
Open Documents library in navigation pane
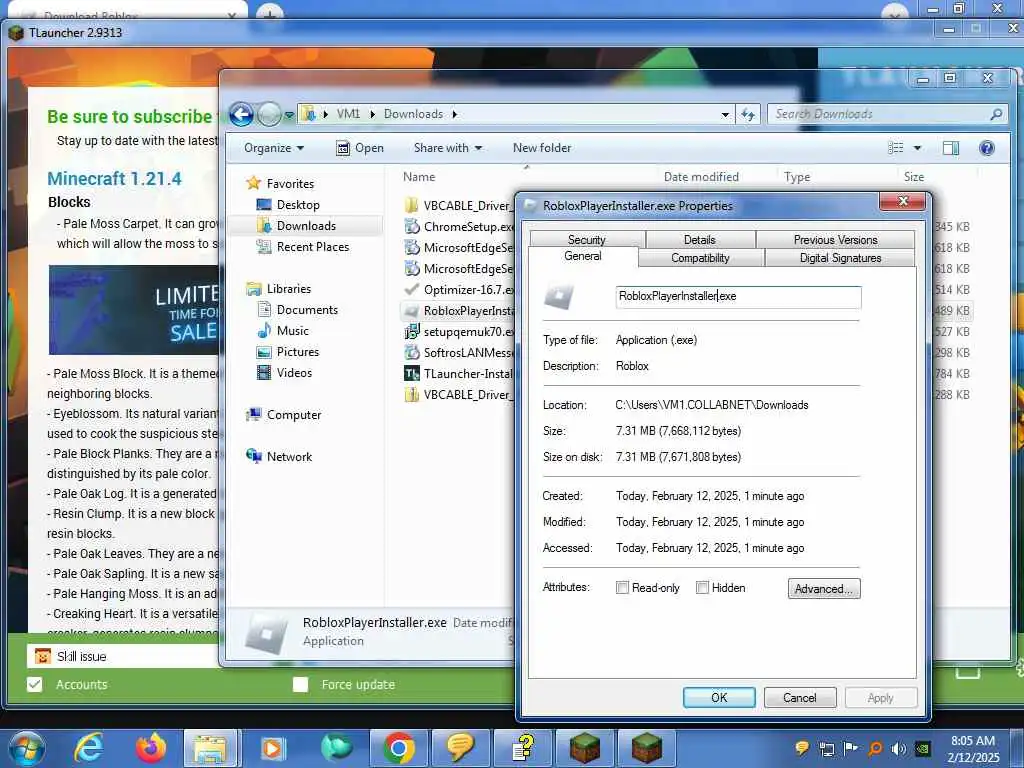point(307,310)
